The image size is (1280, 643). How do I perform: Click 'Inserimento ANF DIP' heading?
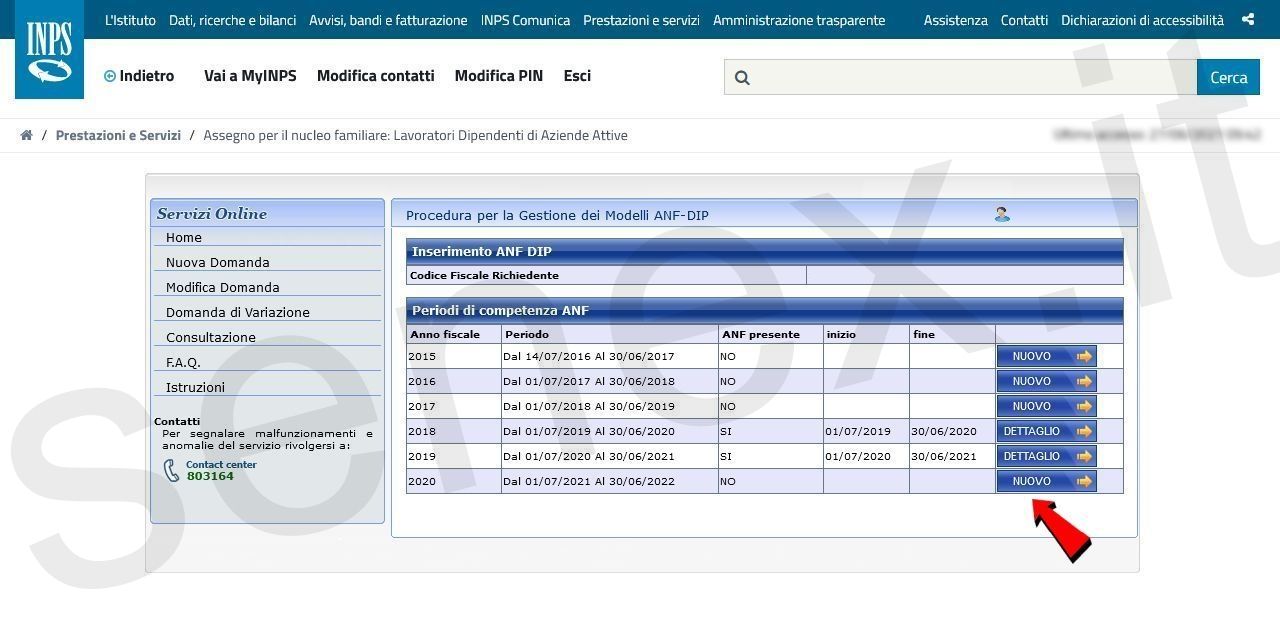point(482,251)
